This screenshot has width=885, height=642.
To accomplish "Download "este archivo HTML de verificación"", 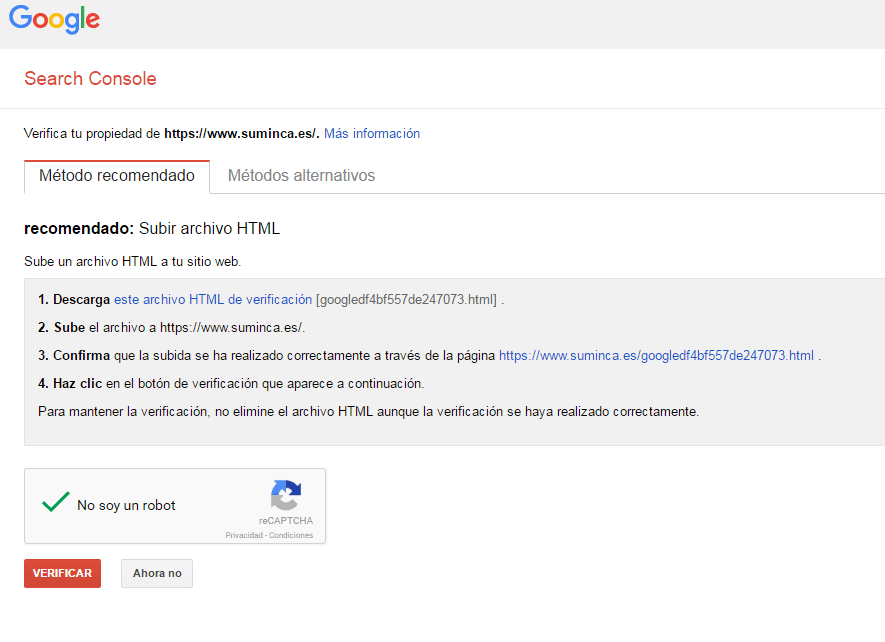I will (213, 299).
